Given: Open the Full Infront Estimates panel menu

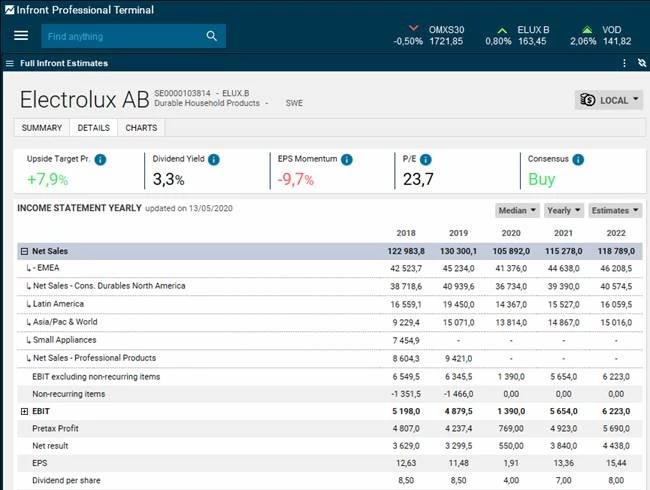Looking at the screenshot, I should click(10, 63).
